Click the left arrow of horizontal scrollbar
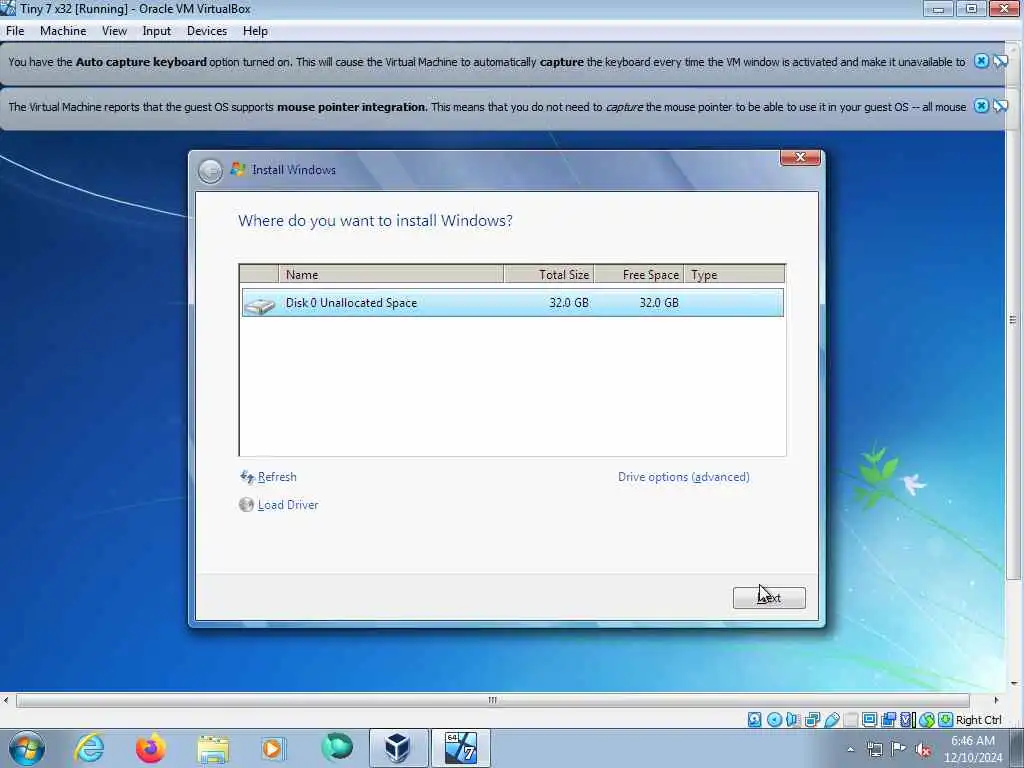This screenshot has height=768, width=1024. (6, 700)
